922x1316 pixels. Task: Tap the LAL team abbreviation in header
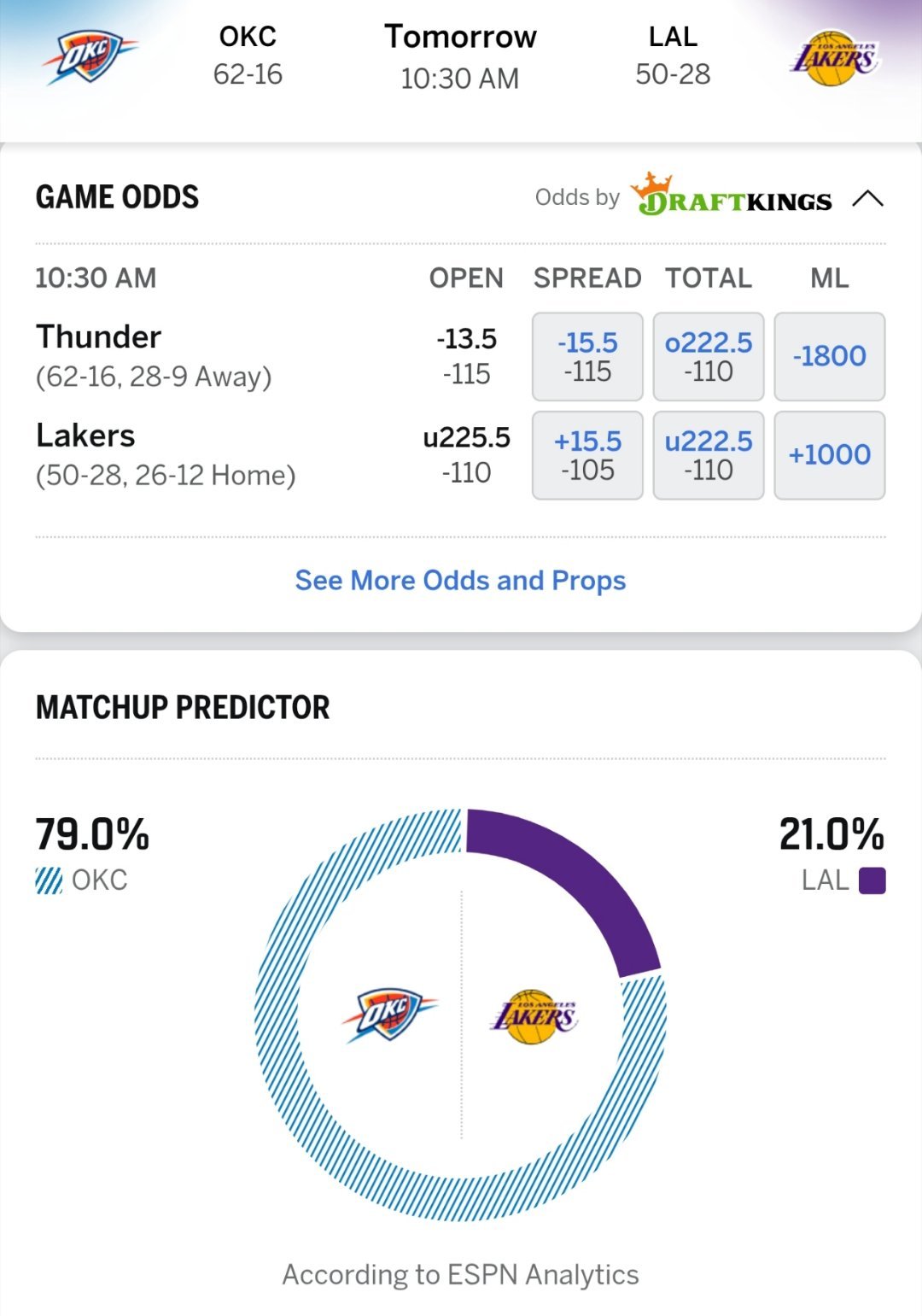click(x=673, y=37)
